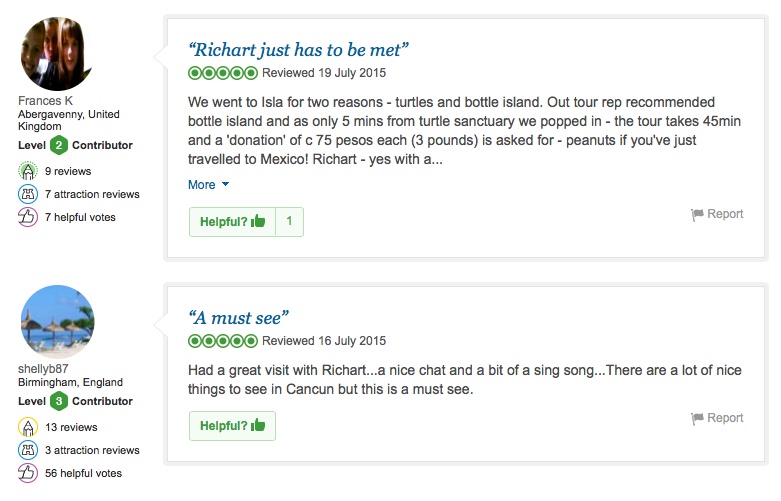Open Frances K's profile photo
781x501 pixels.
57,54
